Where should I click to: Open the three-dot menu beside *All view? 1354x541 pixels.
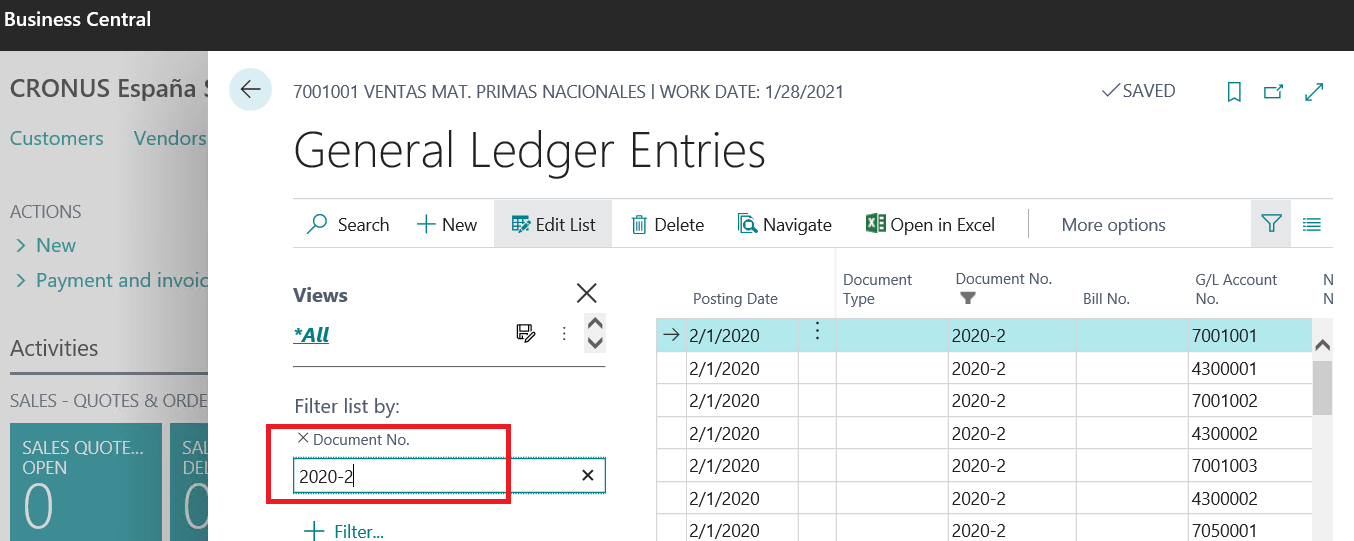[564, 334]
